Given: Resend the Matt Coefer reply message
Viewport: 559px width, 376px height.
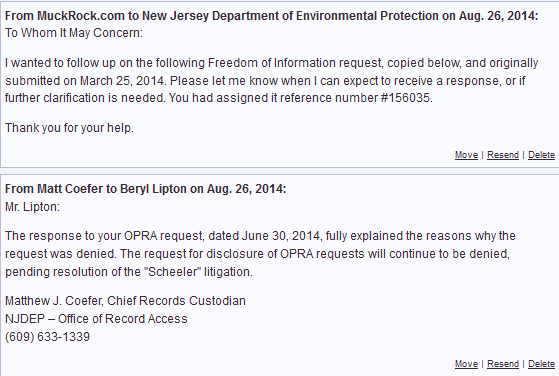Looking at the screenshot, I should [503, 364].
